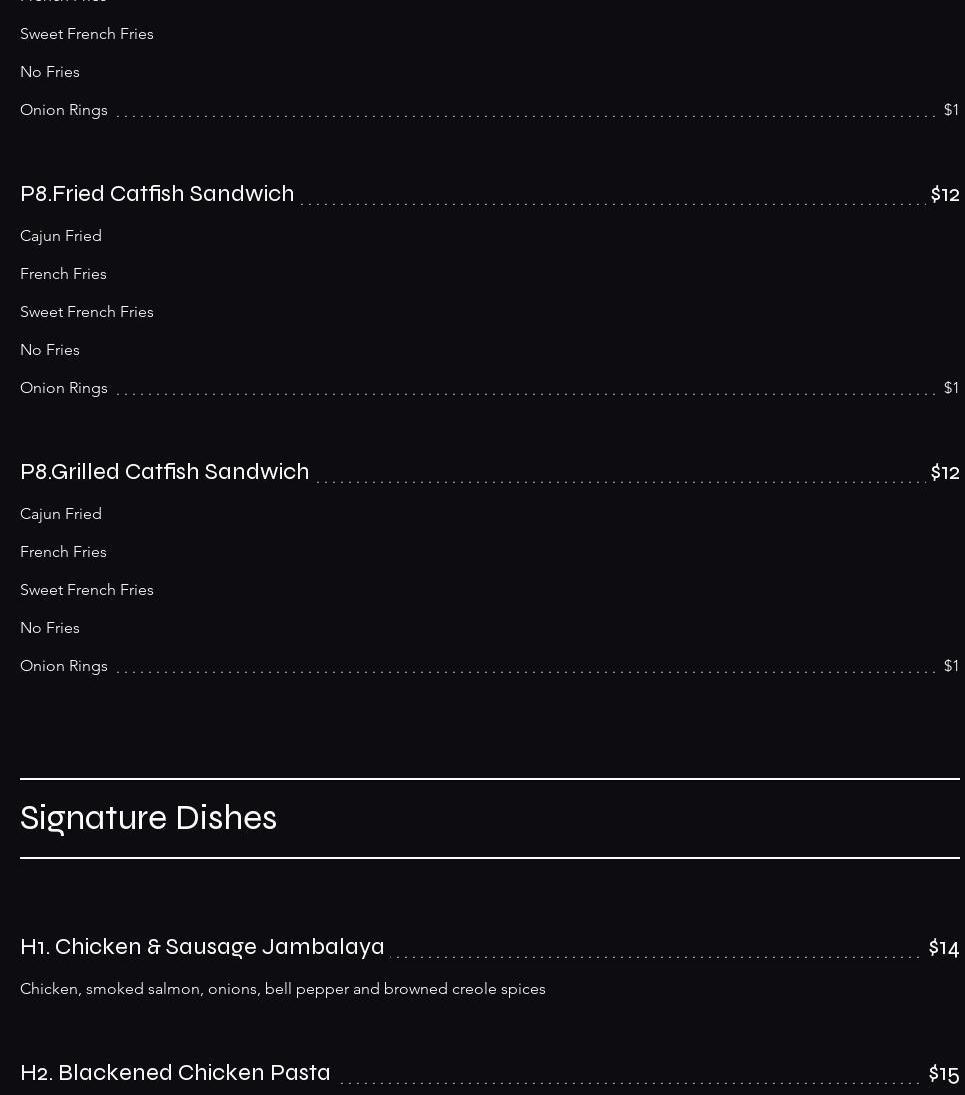
Task: Pick Sweet French Fries under Fried Catfish Sandwich
Action: point(87,311)
